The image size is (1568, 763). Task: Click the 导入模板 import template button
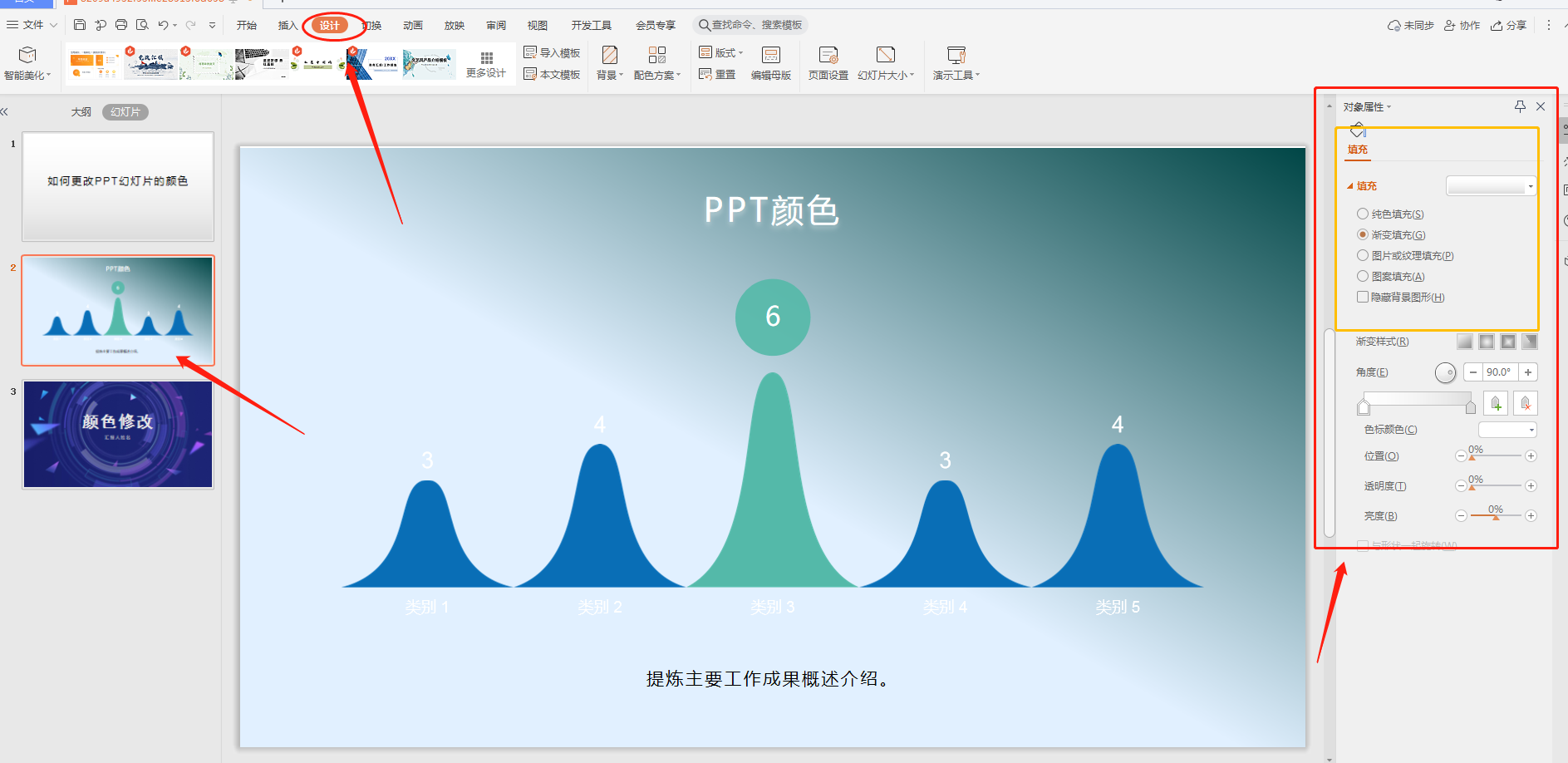tap(553, 53)
